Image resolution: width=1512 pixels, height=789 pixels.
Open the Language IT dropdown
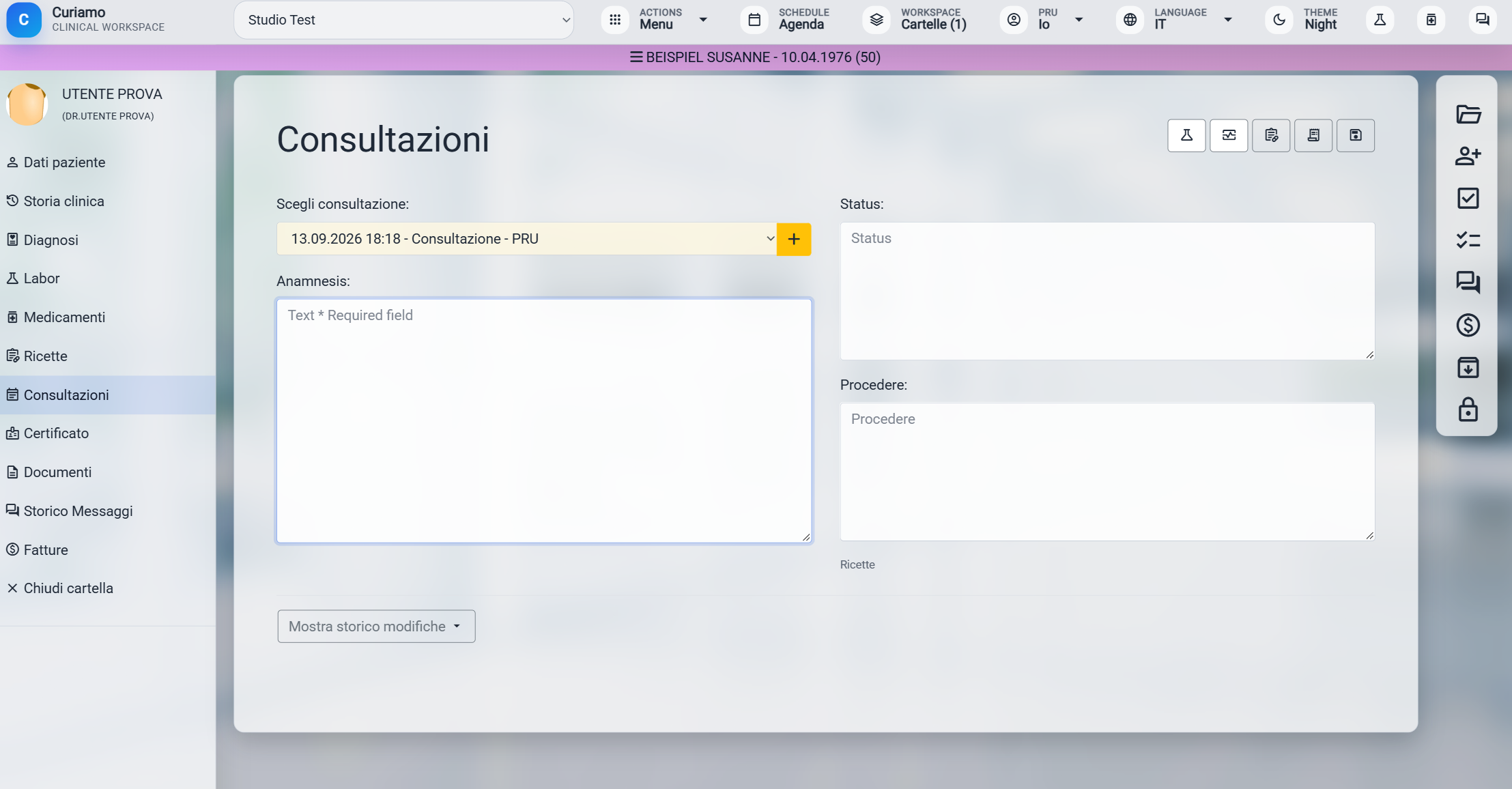(x=1174, y=20)
